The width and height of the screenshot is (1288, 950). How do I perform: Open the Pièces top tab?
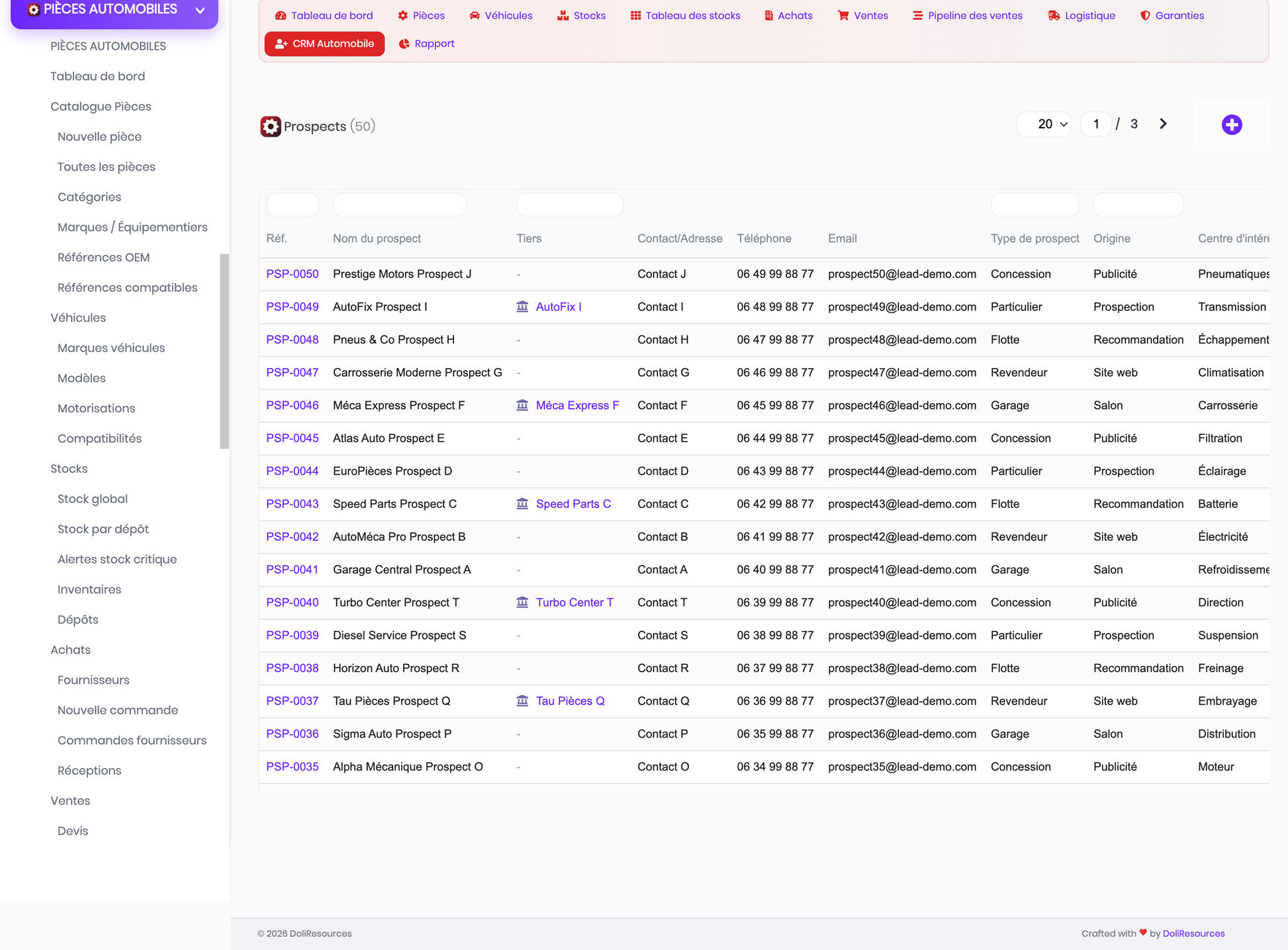coord(422,16)
